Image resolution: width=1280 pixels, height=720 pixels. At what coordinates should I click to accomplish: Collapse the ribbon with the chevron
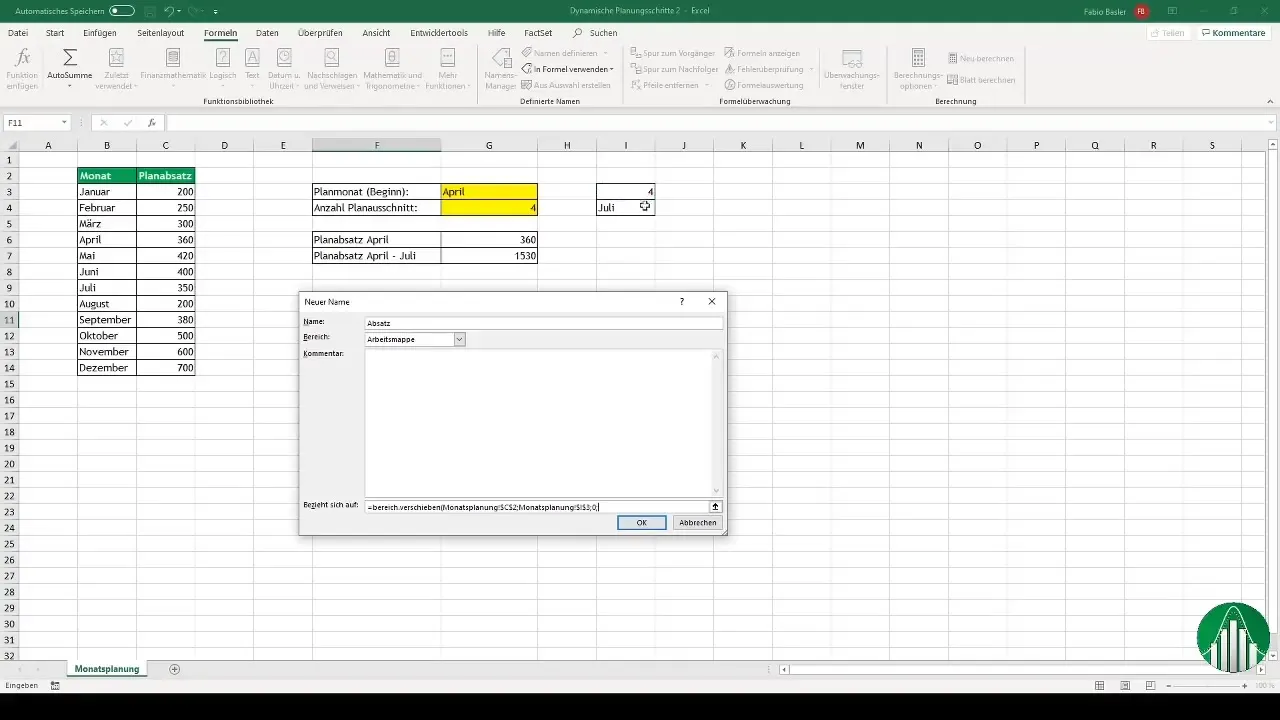tap(1271, 102)
